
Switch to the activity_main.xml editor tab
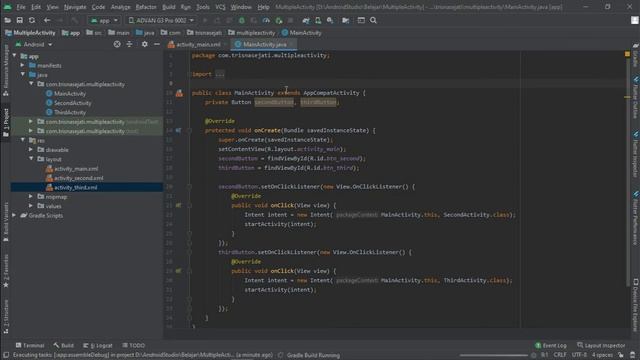click(x=198, y=44)
